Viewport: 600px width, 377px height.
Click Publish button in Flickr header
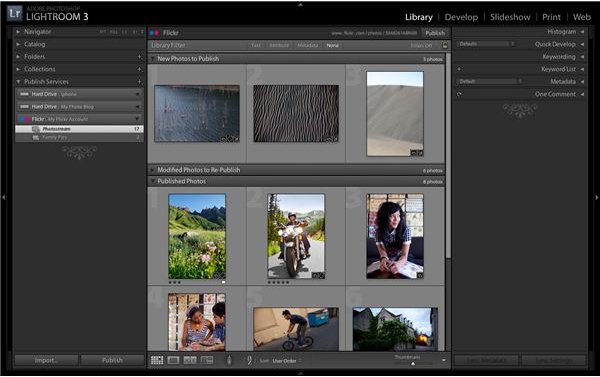tap(435, 33)
